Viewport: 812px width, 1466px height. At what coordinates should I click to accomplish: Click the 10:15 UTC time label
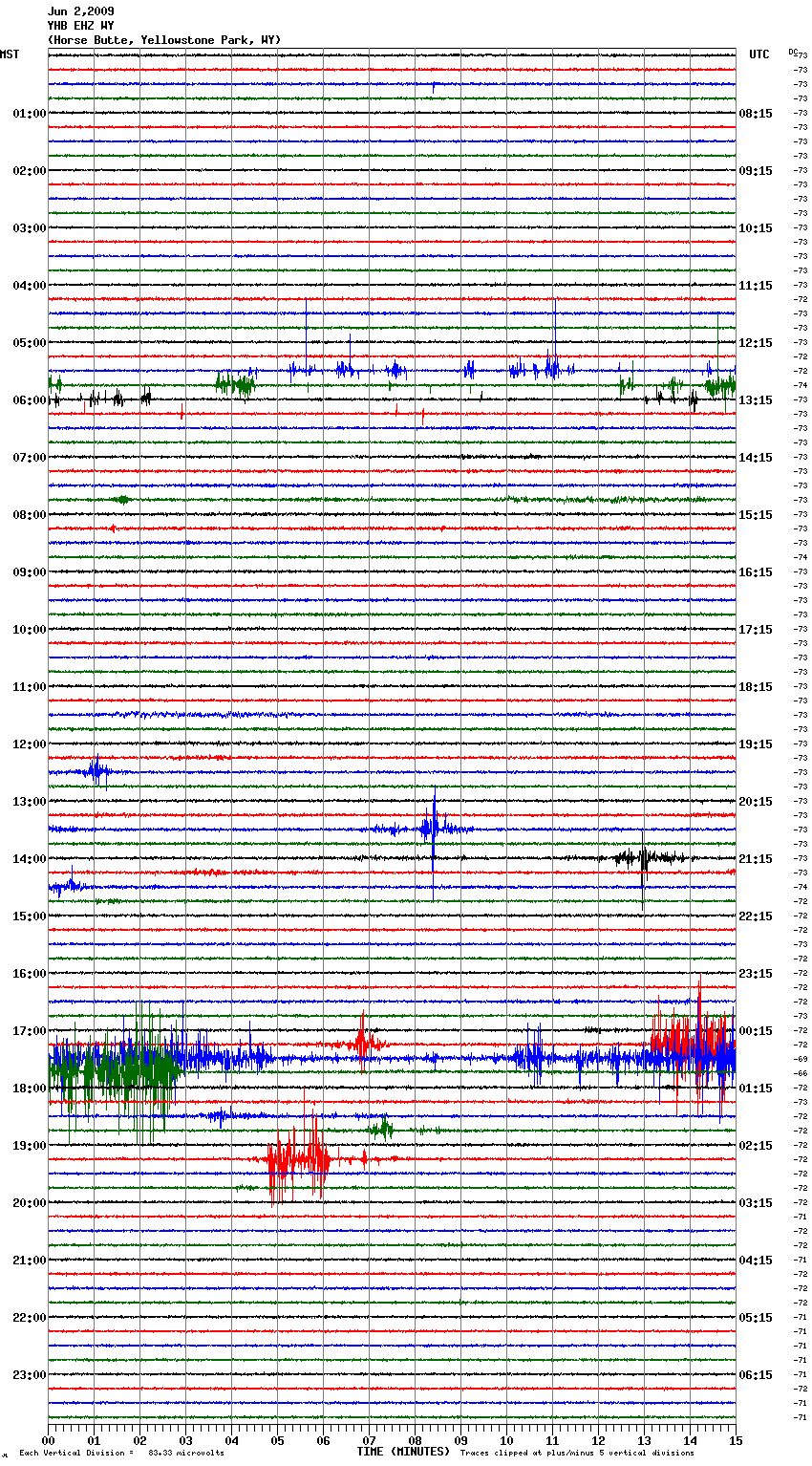pos(756,228)
